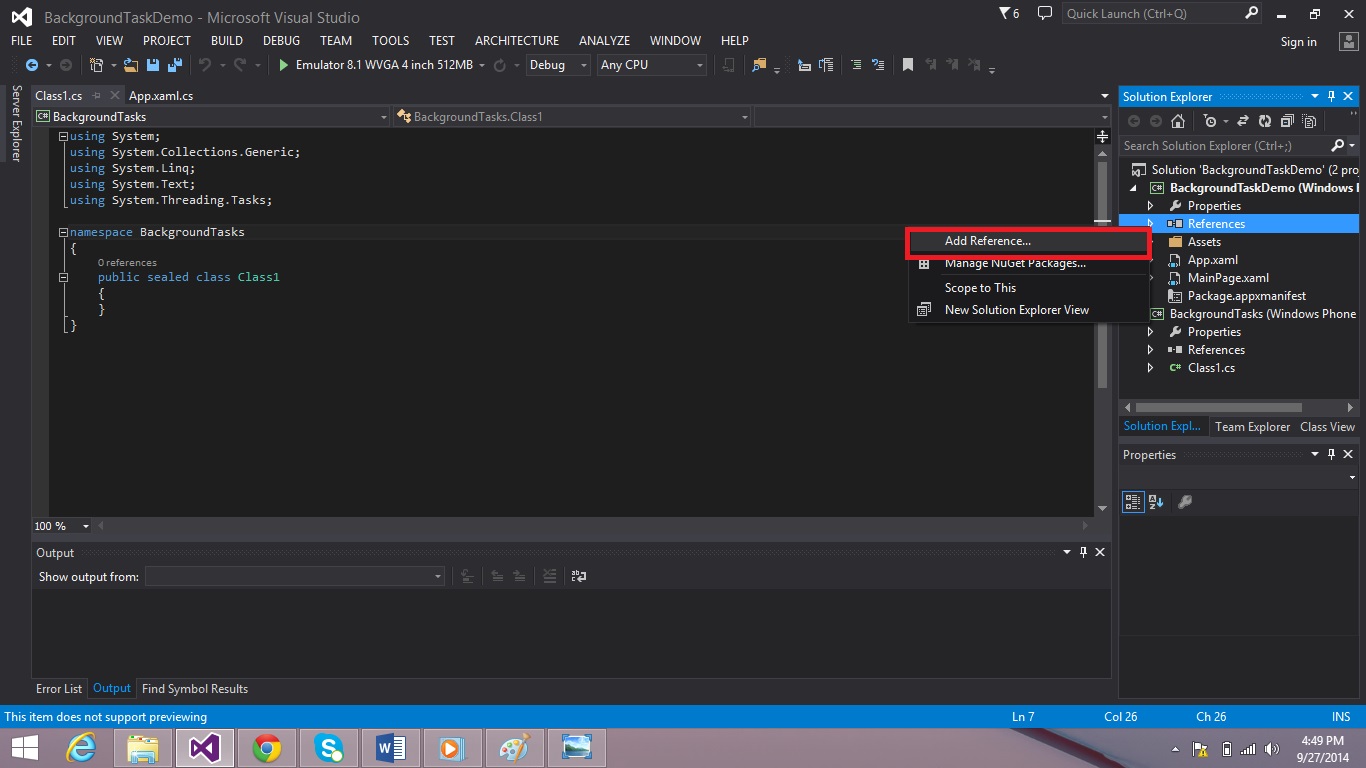Screen dimensions: 1366x768
Task: Collapse the namespace BackgroundTasks code block
Action: 63,232
